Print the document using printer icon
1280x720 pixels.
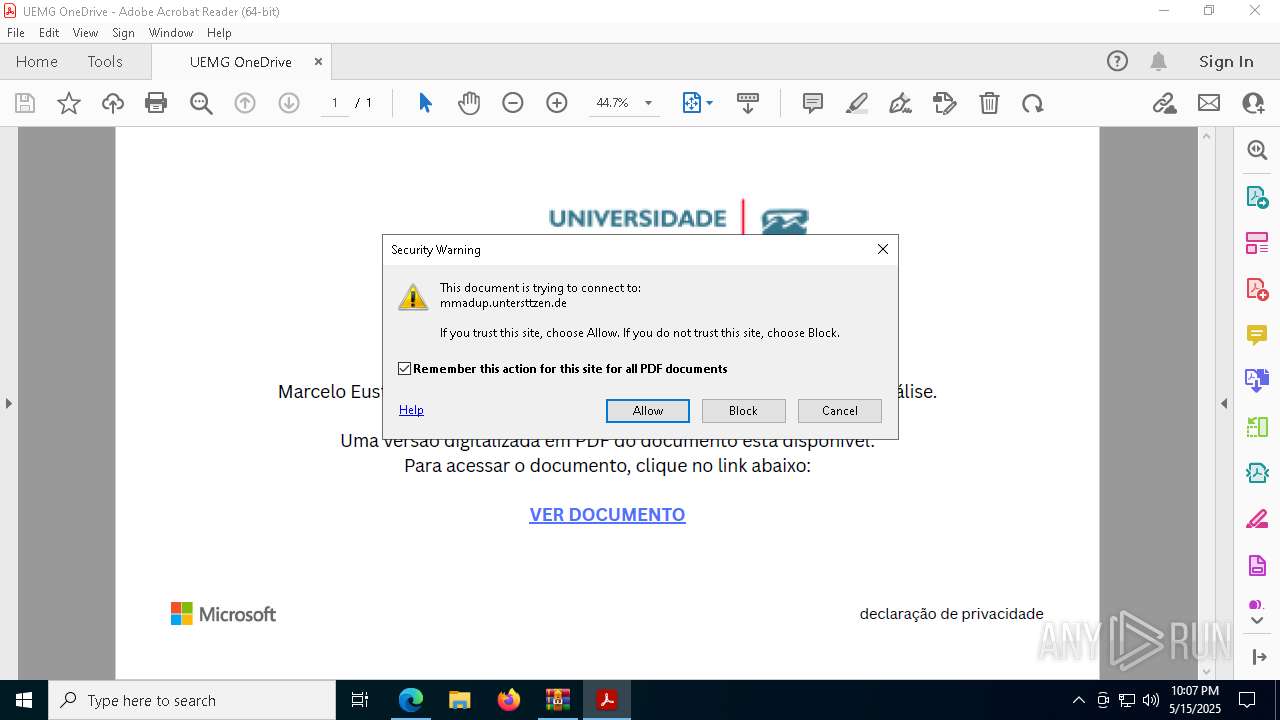click(156, 103)
